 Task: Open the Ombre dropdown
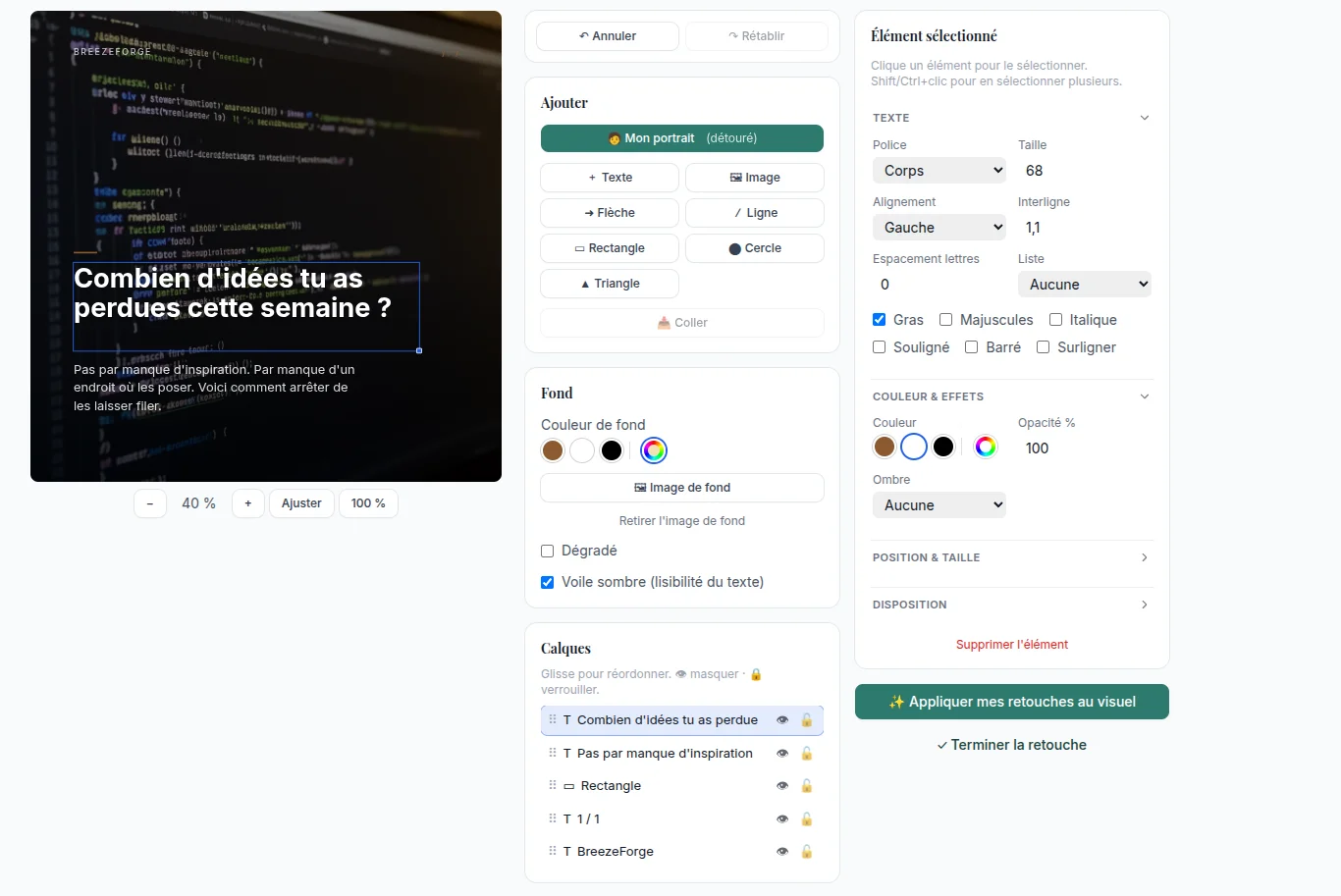click(939, 505)
